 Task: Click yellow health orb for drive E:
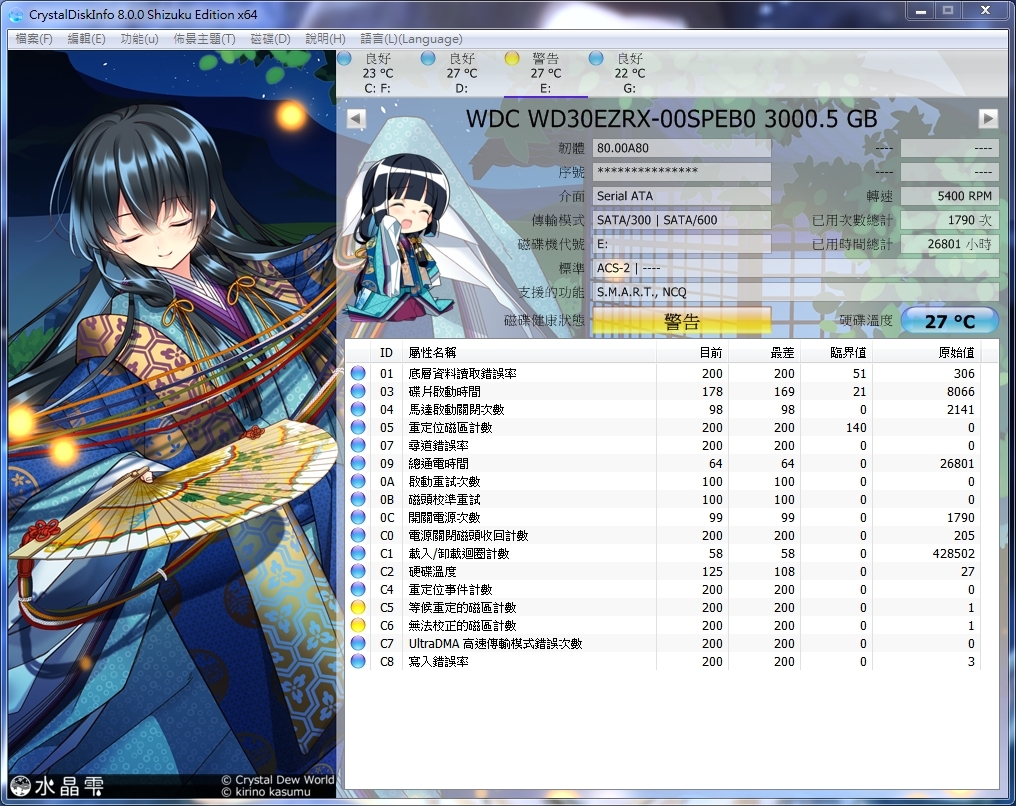click(x=512, y=58)
